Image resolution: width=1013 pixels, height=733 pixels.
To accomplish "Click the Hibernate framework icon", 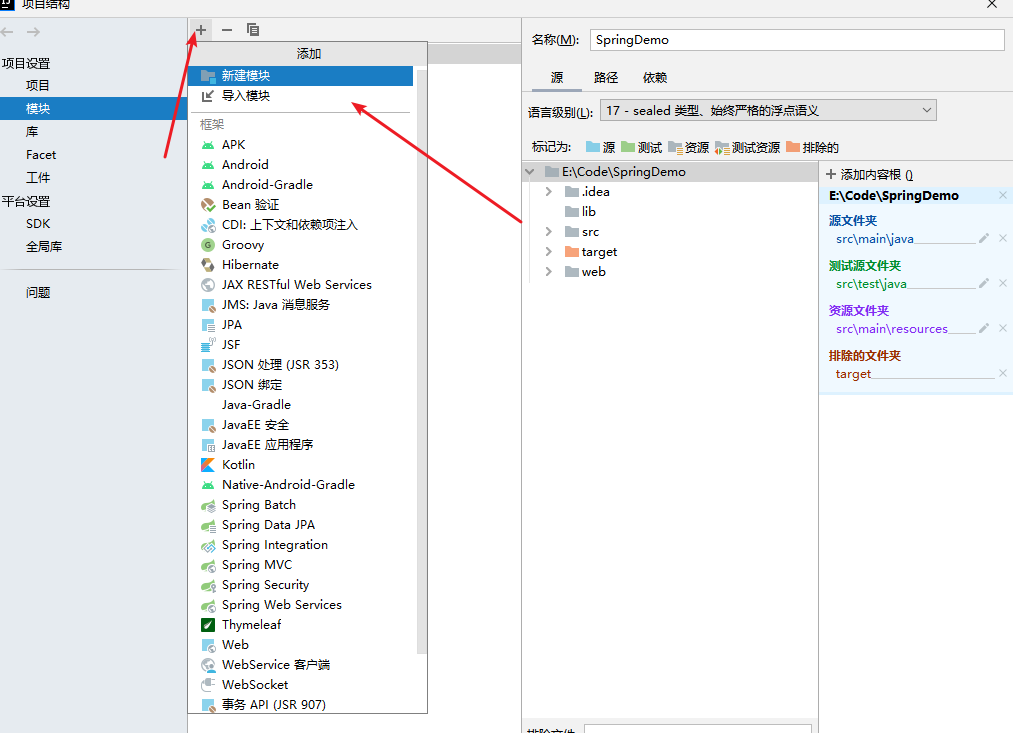I will [208, 265].
